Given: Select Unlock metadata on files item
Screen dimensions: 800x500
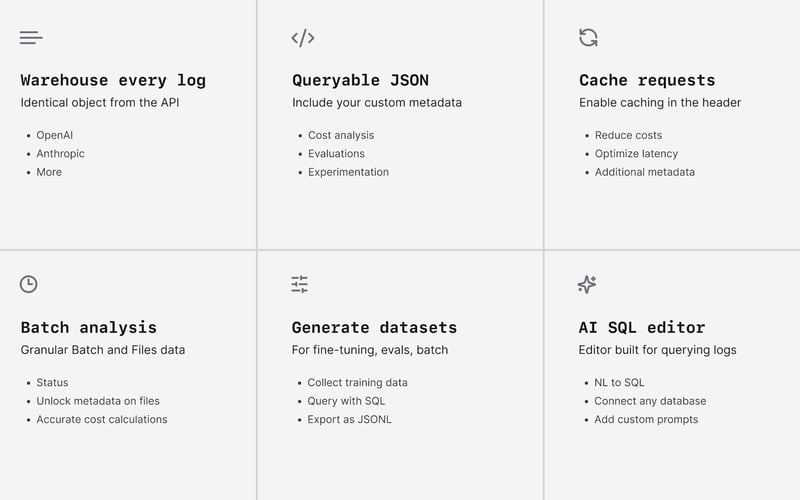Looking at the screenshot, I should coord(98,401).
